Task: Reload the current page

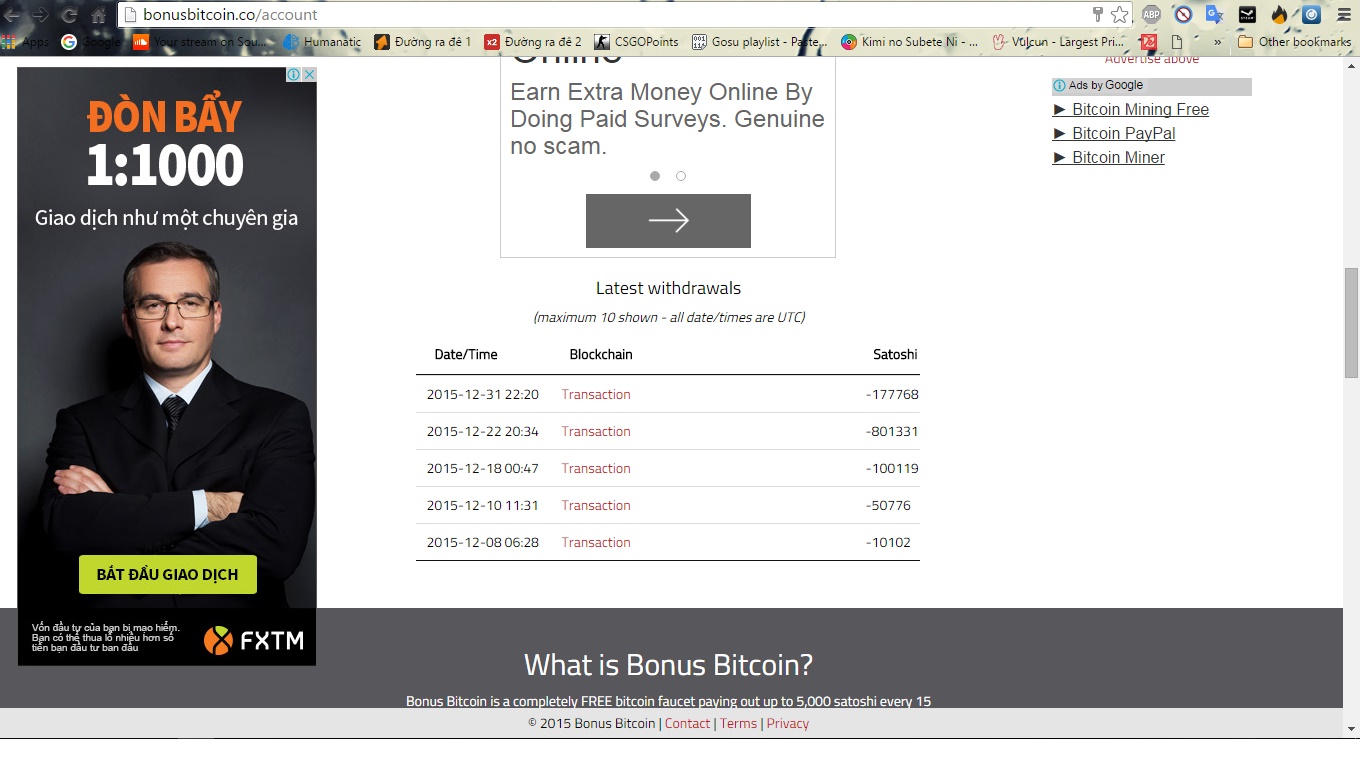Action: click(69, 15)
